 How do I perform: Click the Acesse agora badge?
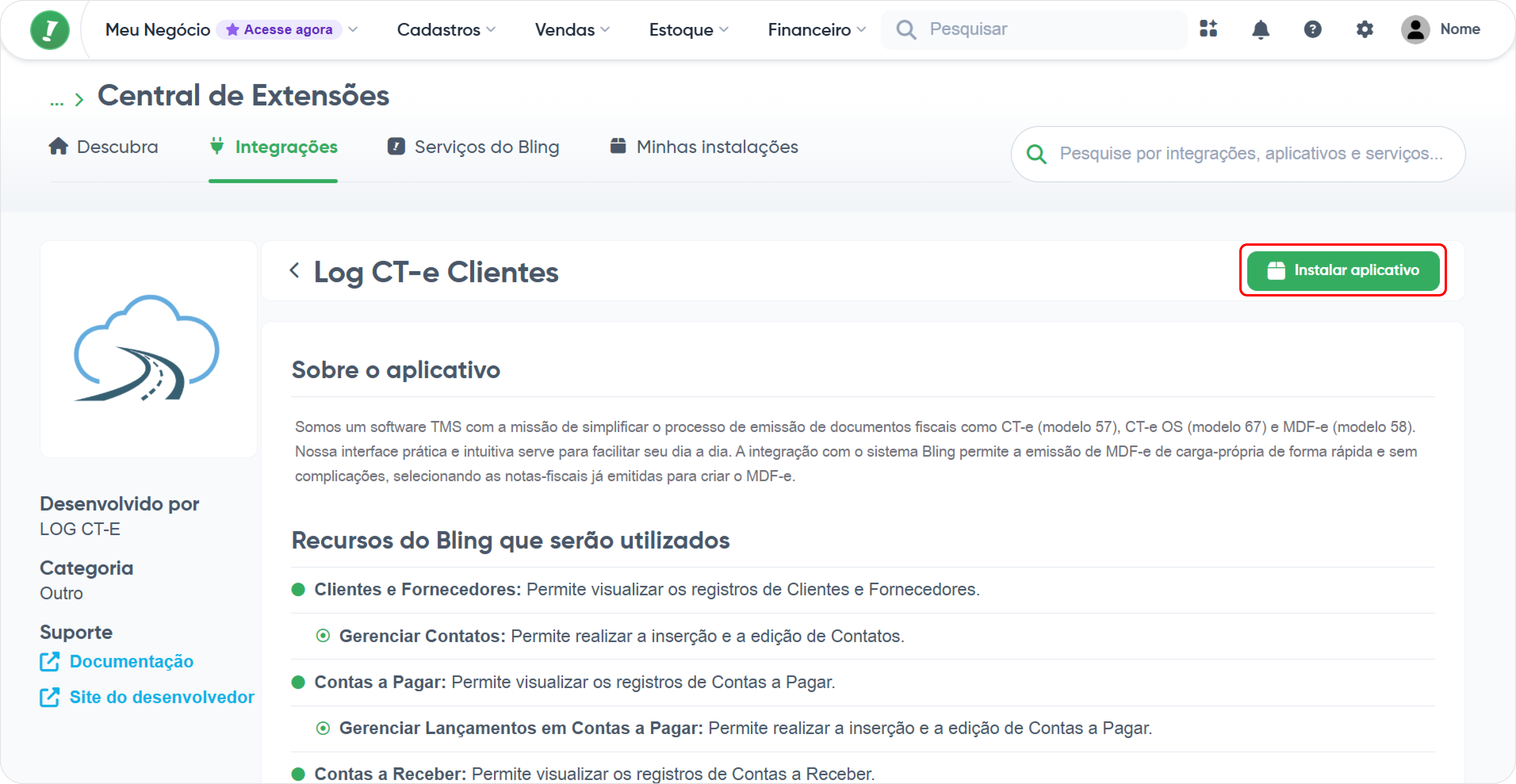pos(279,29)
